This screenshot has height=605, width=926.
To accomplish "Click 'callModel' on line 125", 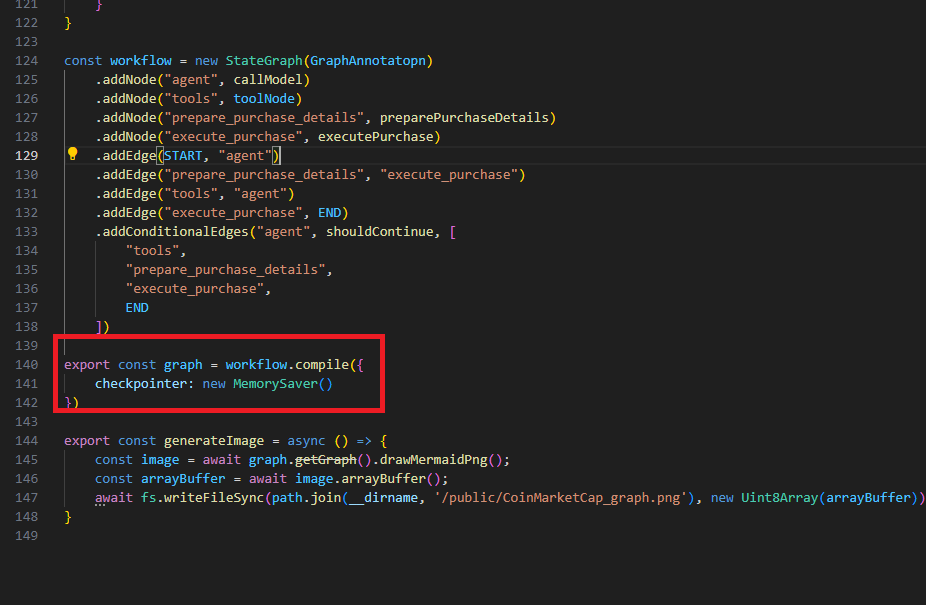I will click(x=268, y=80).
